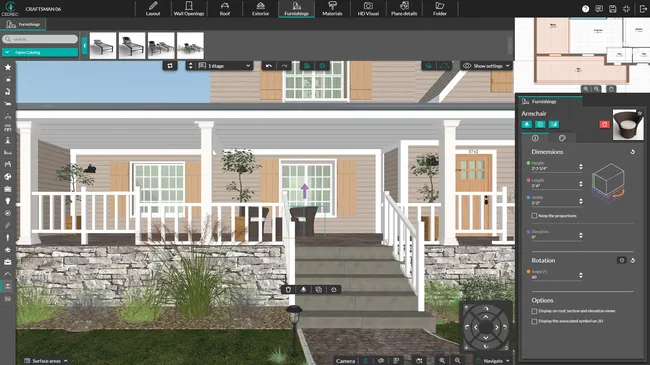The width and height of the screenshot is (650, 365).
Task: Select the Materials tab
Action: [332, 9]
